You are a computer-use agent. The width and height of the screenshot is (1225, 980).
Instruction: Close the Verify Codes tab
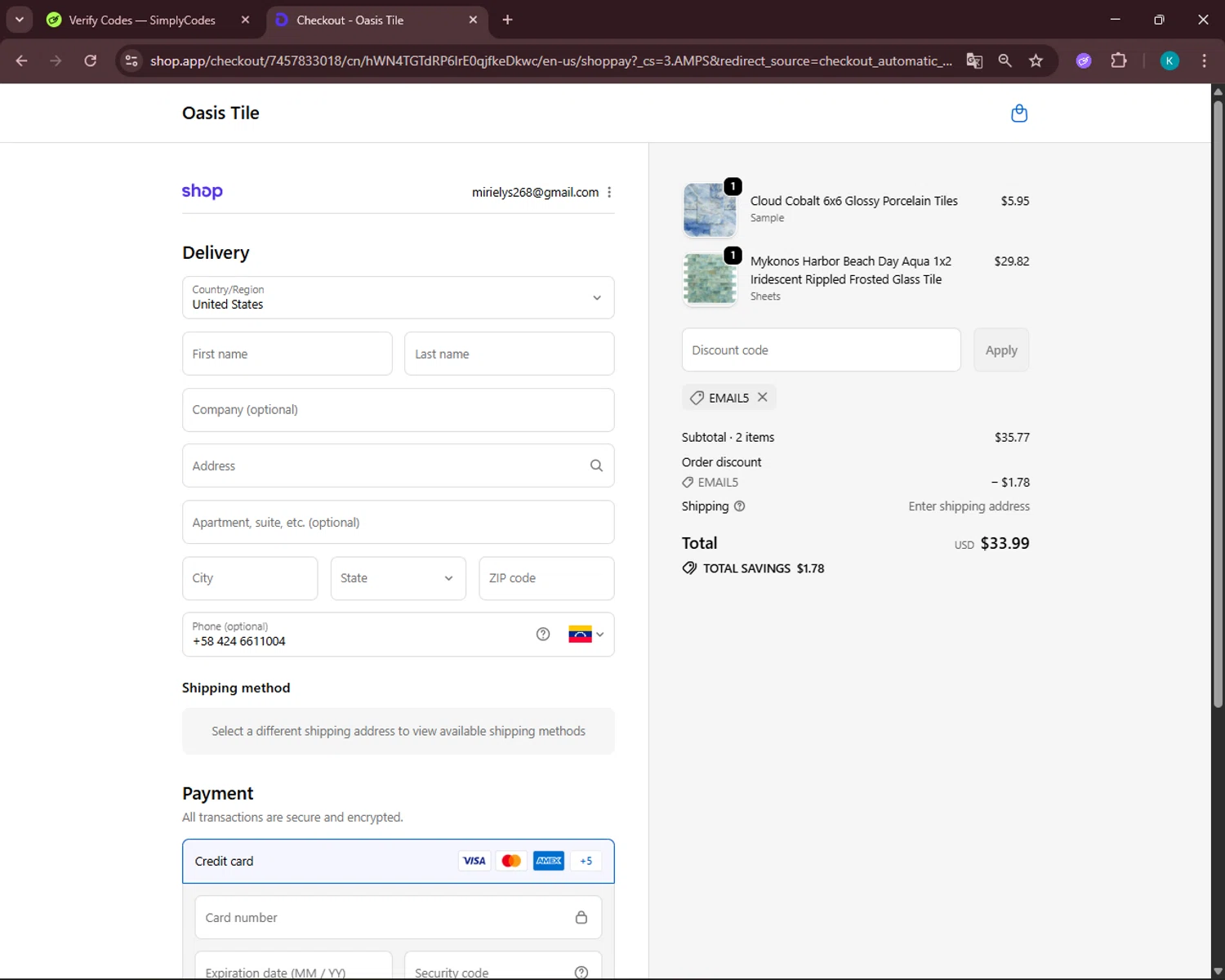coord(245,20)
